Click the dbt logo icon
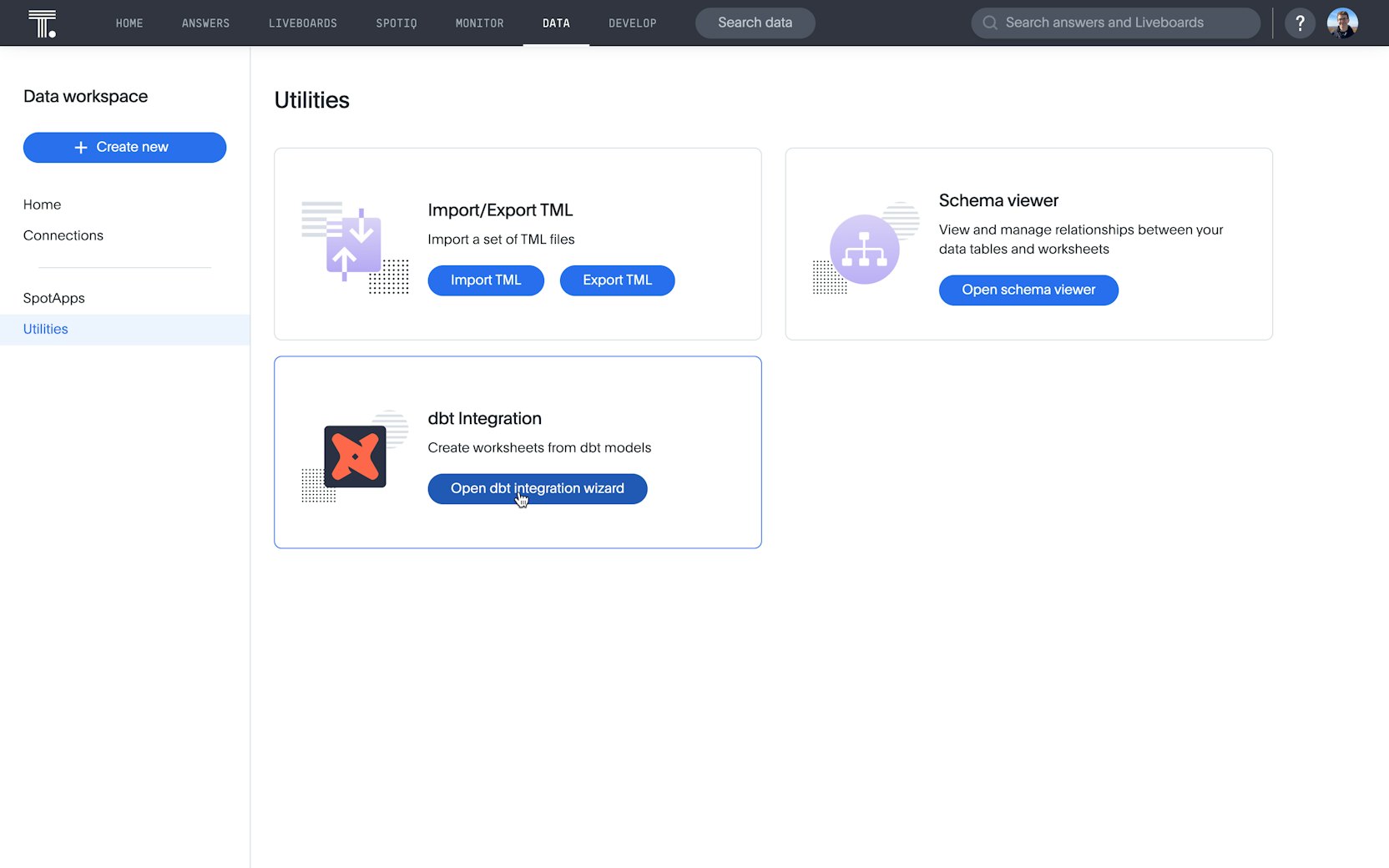Image resolution: width=1389 pixels, height=868 pixels. (355, 457)
